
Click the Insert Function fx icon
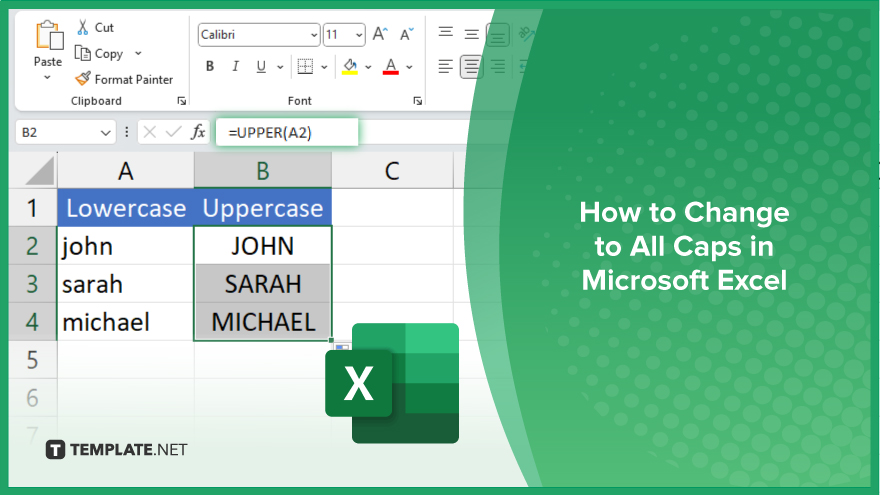click(198, 132)
